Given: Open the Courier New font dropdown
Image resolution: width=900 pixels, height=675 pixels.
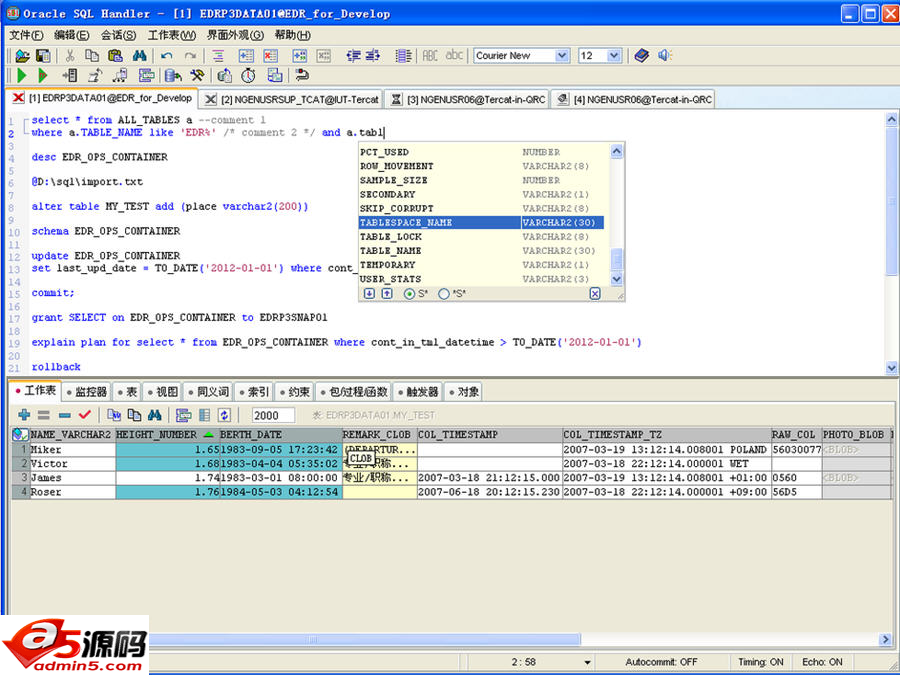Looking at the screenshot, I should [x=561, y=56].
